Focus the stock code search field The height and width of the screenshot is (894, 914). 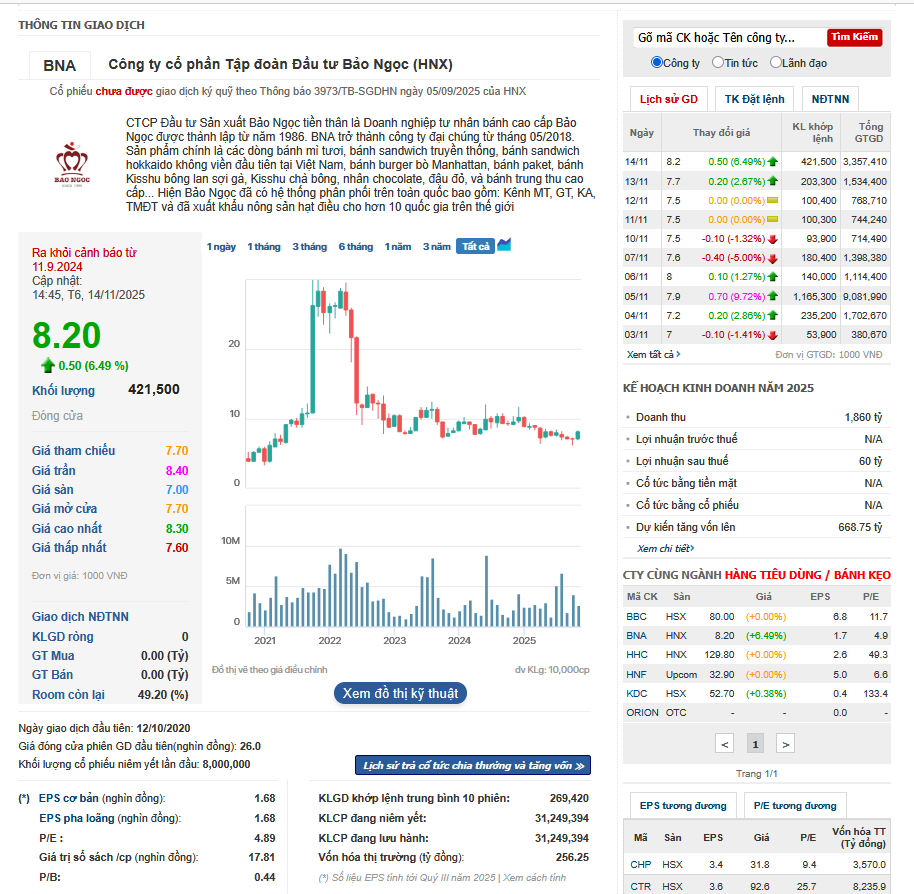[x=729, y=38]
